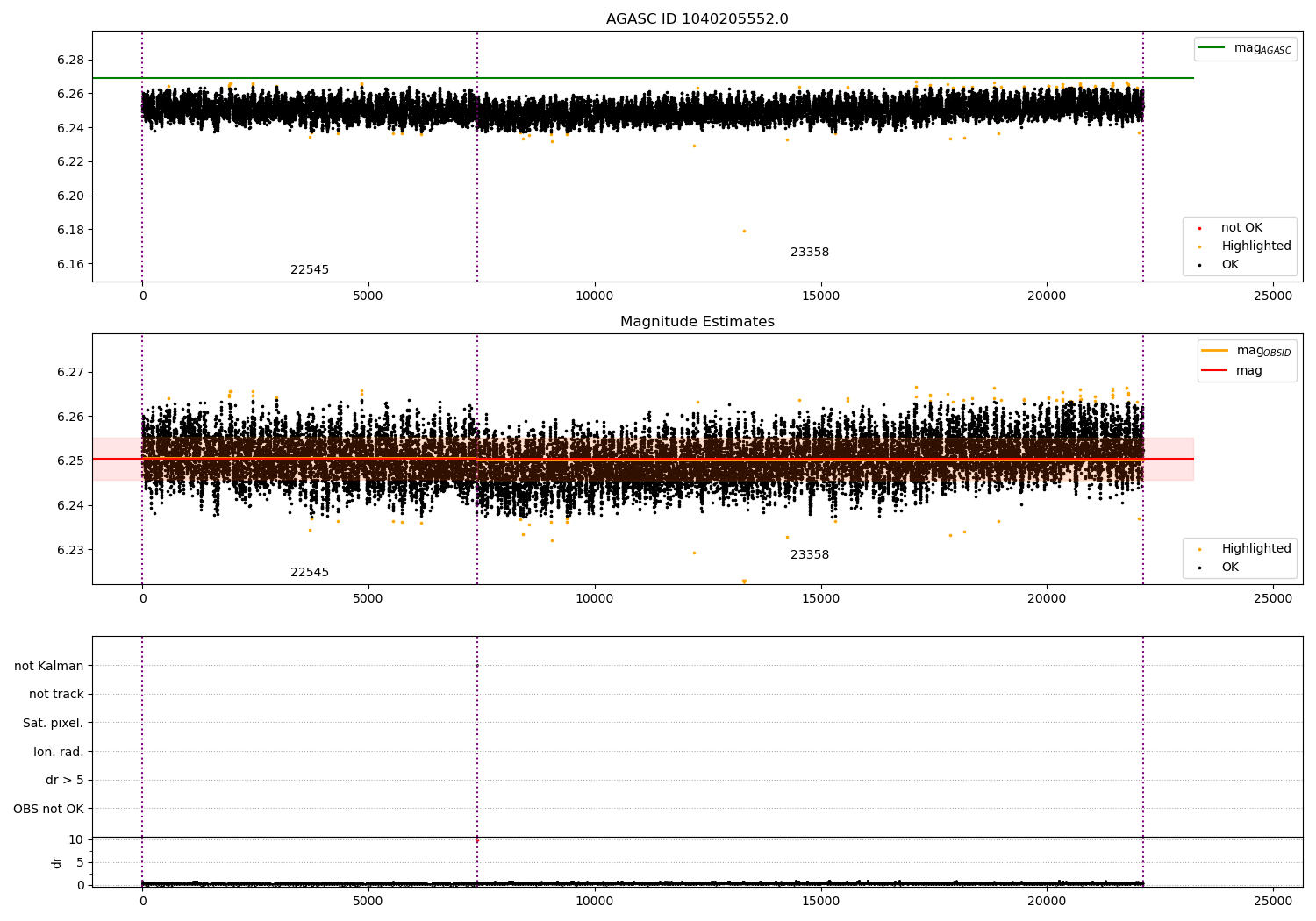Click x-axis tick 20000 under Magnitude Estimates plot
This screenshot has height=921, width=1316.
1047,599
